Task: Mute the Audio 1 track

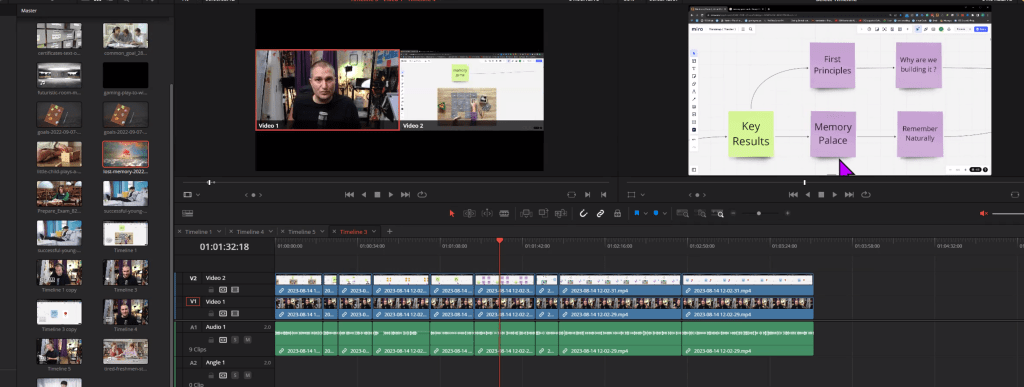Action: pos(248,339)
